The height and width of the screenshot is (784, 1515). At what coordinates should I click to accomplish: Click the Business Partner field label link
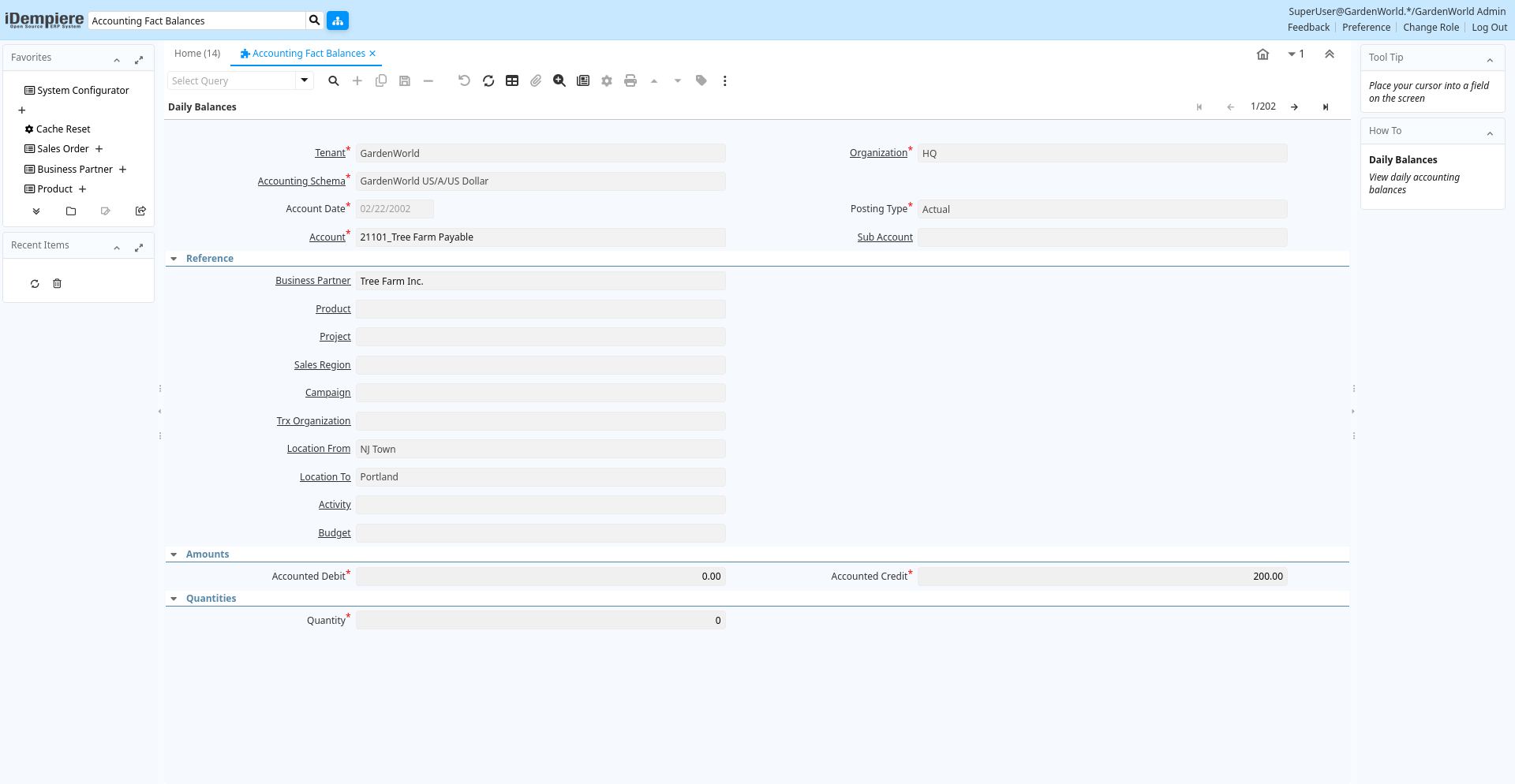pos(312,281)
